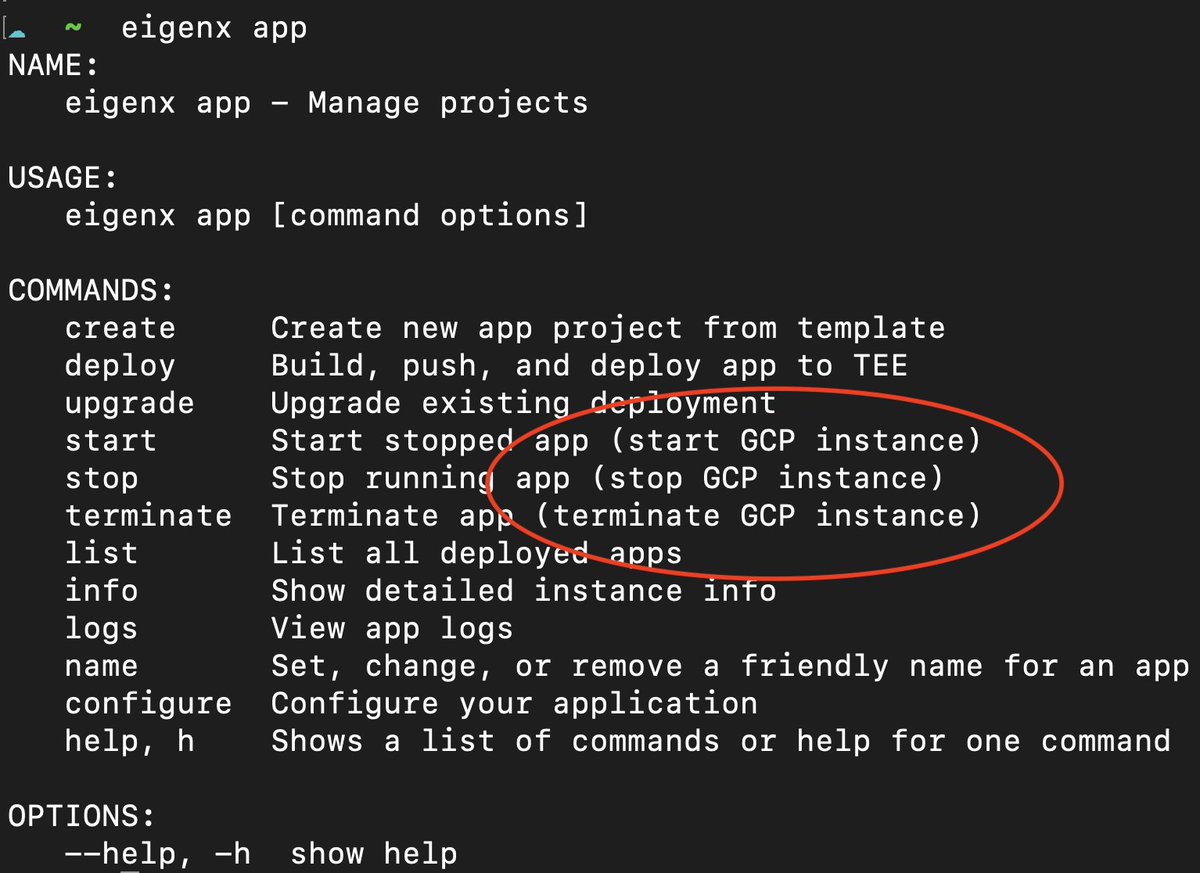Click the 'help, h' command name

[x=129, y=742]
